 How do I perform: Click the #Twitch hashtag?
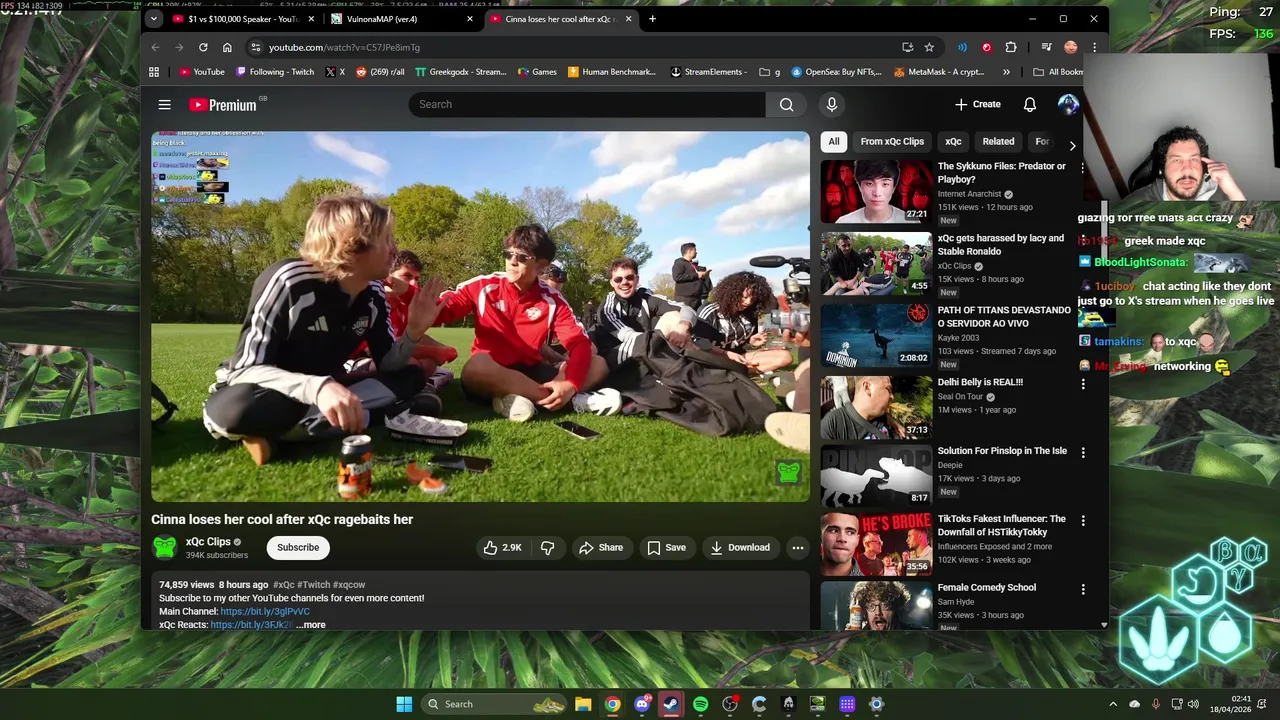coord(312,584)
